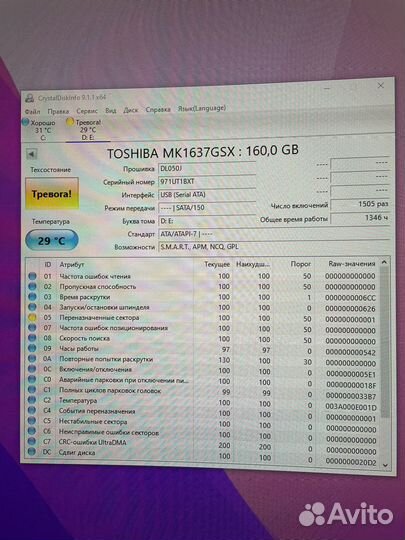Click the Атрибут column header

(x=72, y=264)
